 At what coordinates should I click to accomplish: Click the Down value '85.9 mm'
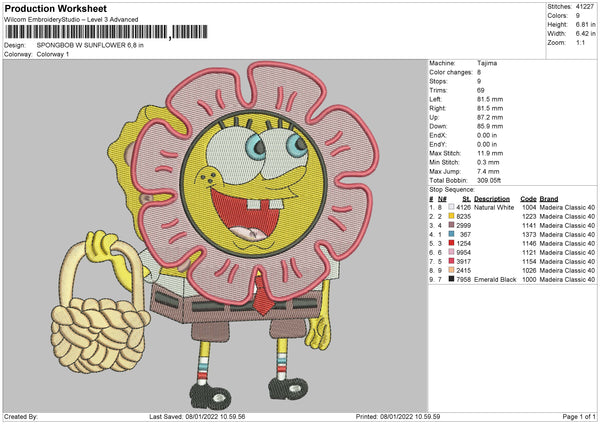[x=490, y=126]
